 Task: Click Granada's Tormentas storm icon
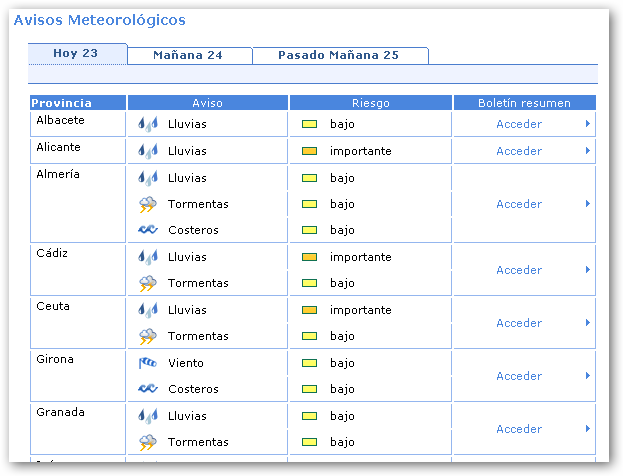point(148,442)
